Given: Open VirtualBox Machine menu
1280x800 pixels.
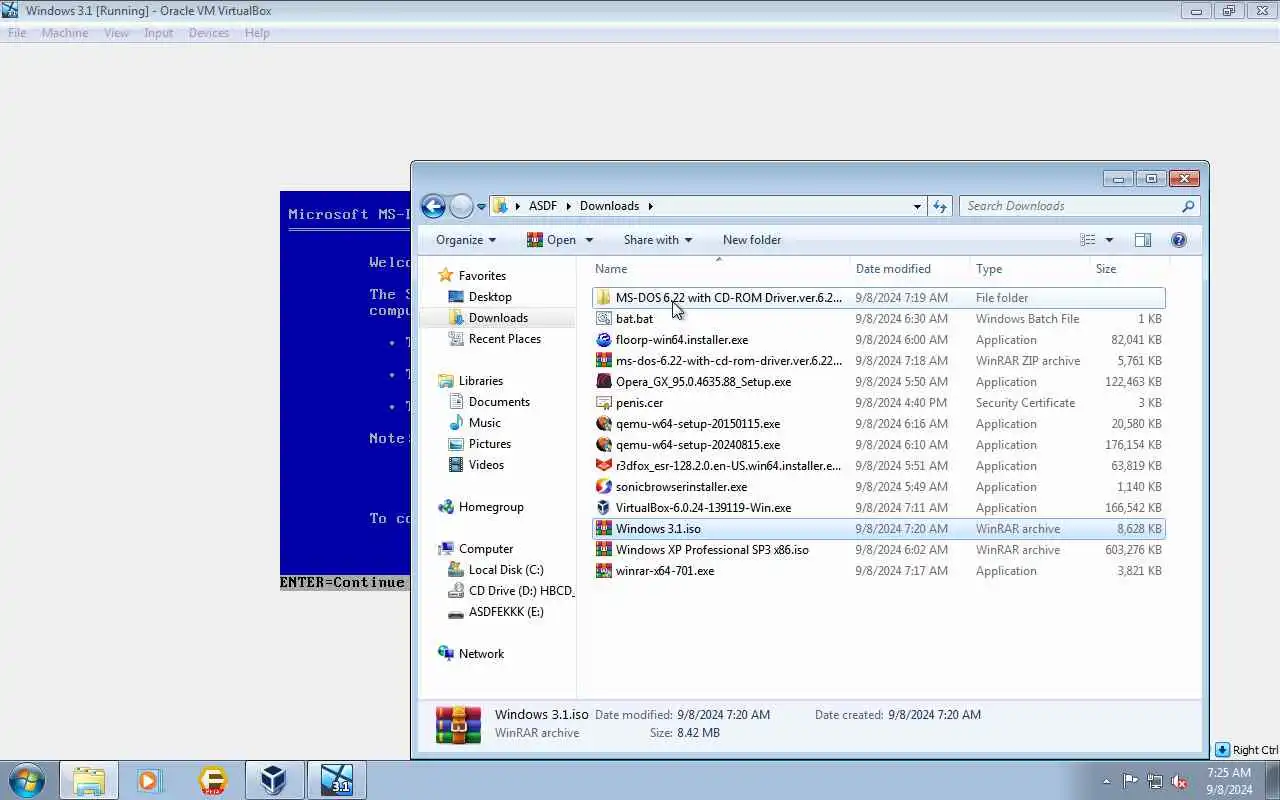Looking at the screenshot, I should (x=65, y=33).
